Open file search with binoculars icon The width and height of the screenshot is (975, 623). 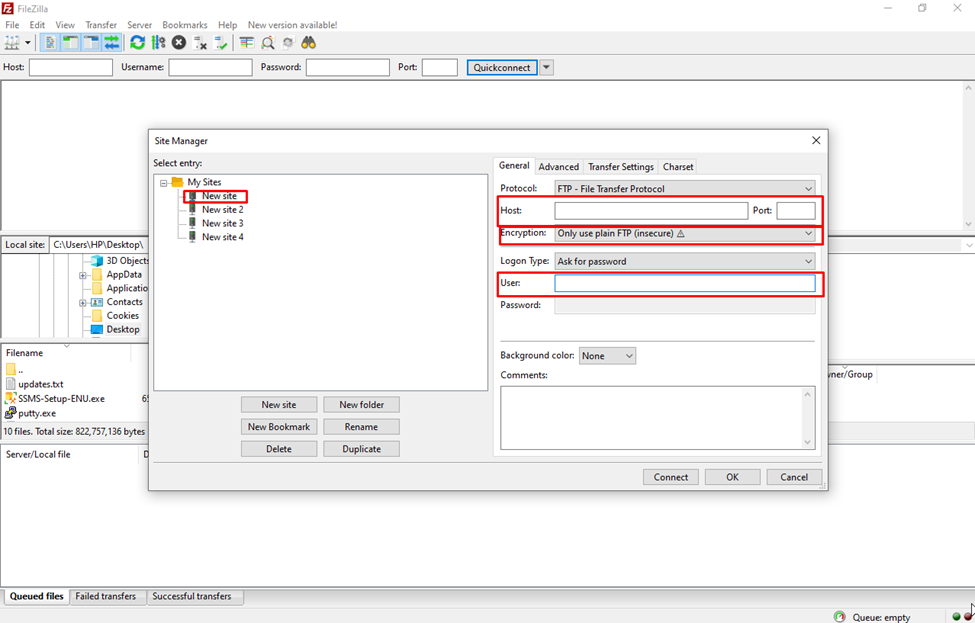click(309, 43)
